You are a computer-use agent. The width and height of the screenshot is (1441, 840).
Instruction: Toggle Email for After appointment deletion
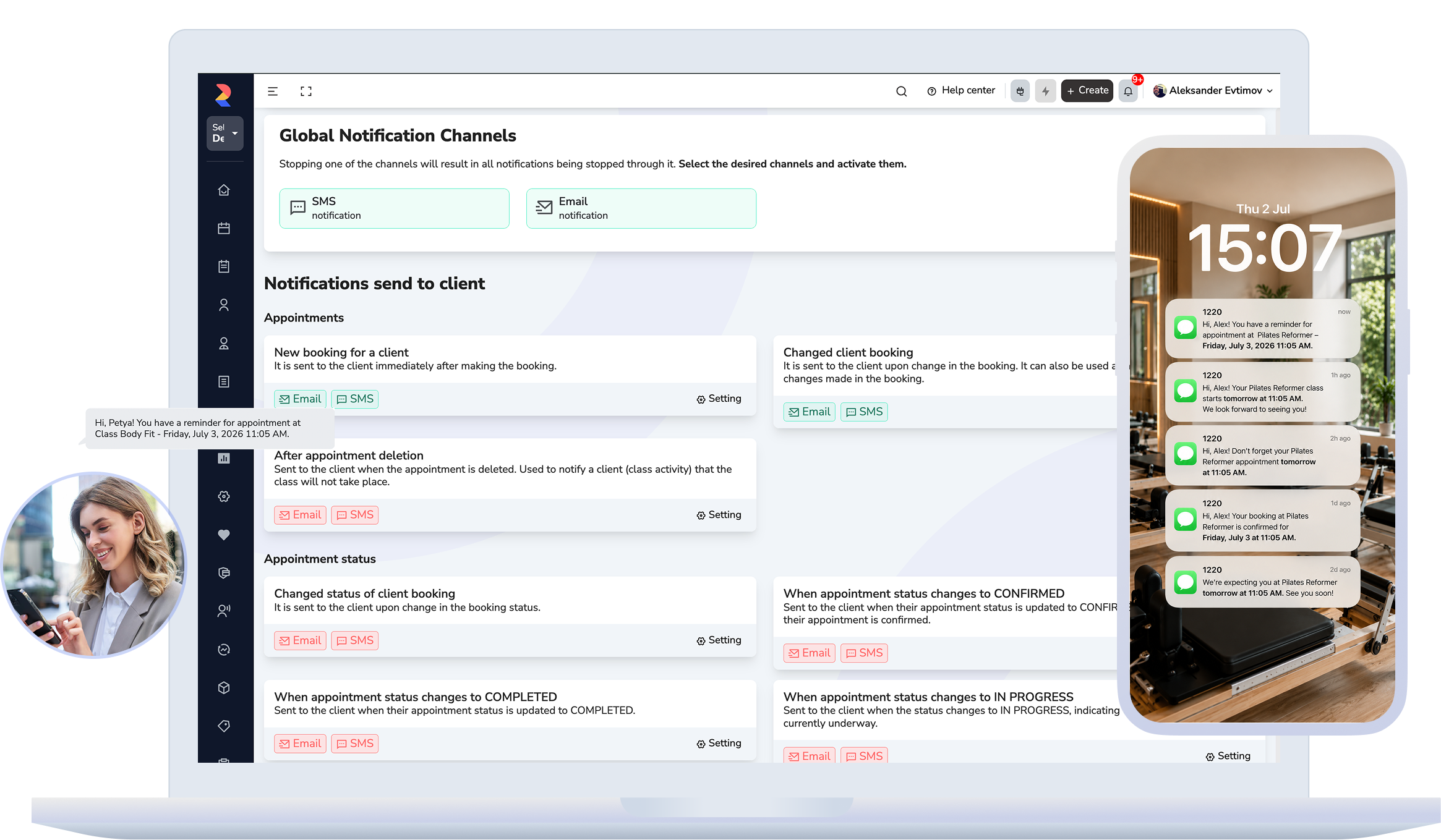(x=300, y=515)
